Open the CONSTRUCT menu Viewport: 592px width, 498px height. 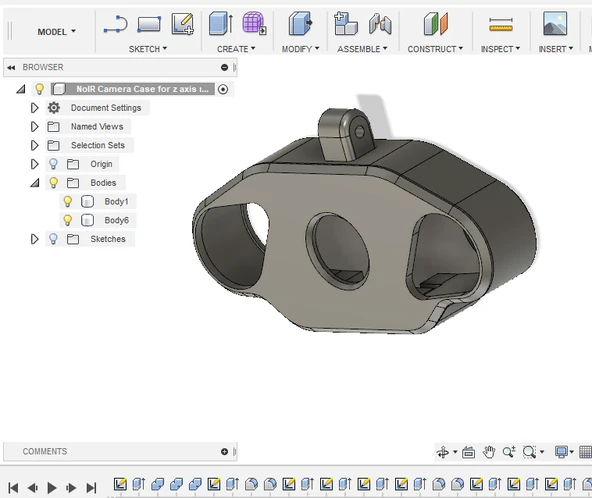coord(435,49)
